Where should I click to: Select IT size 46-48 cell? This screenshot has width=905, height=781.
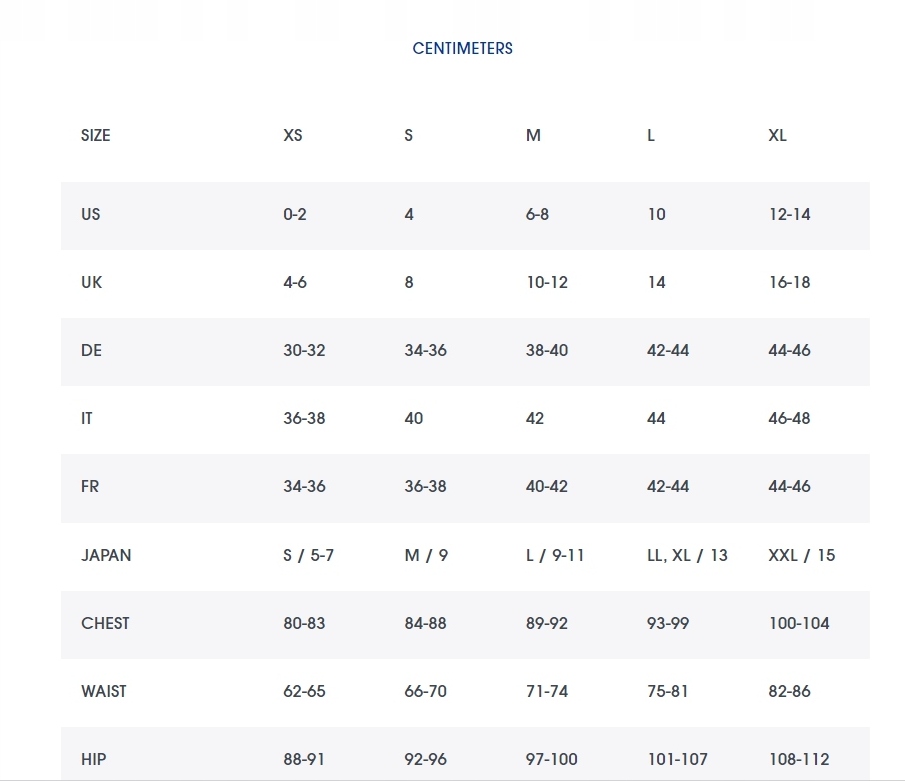(x=789, y=418)
